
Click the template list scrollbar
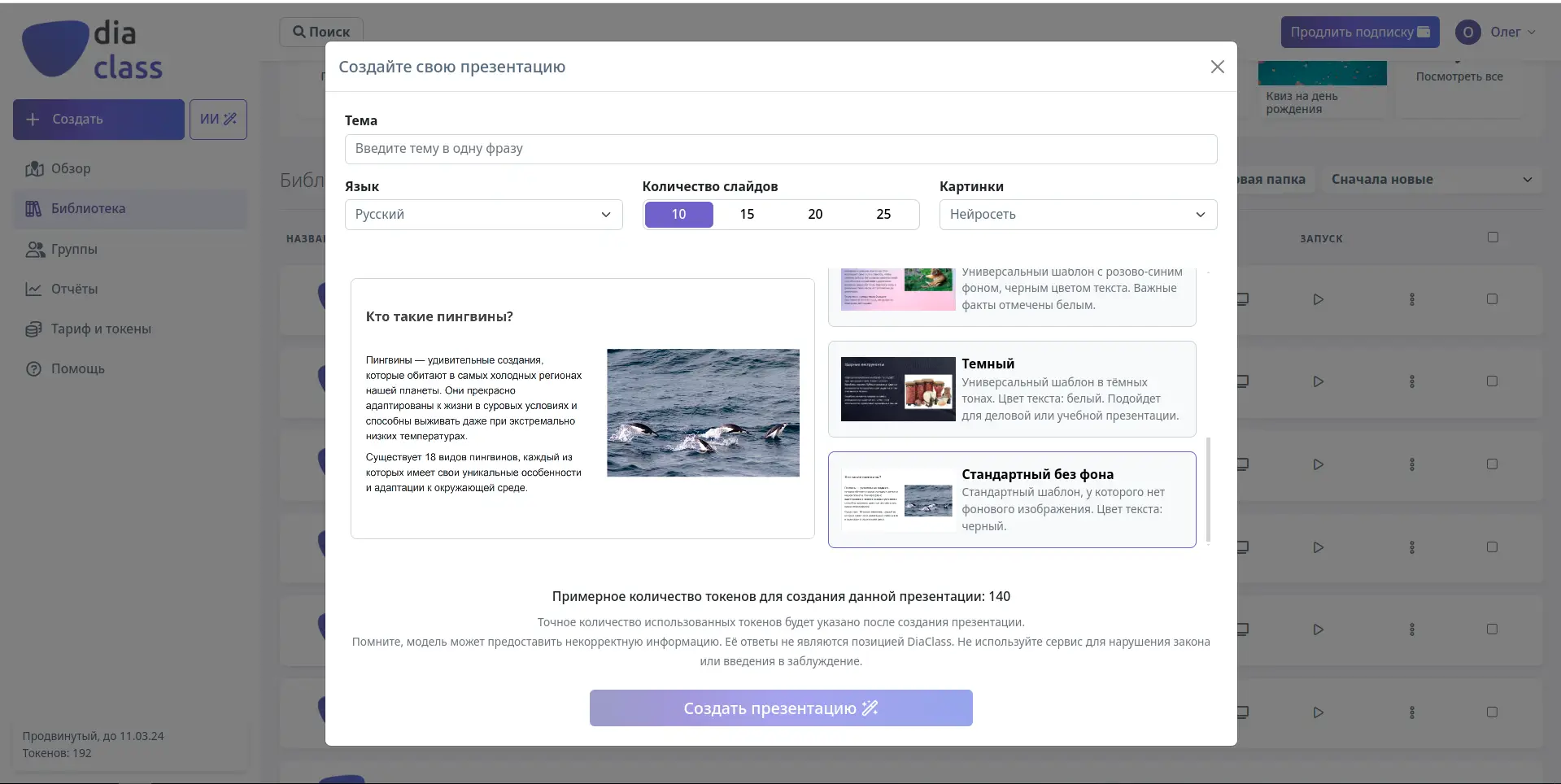[x=1208, y=490]
